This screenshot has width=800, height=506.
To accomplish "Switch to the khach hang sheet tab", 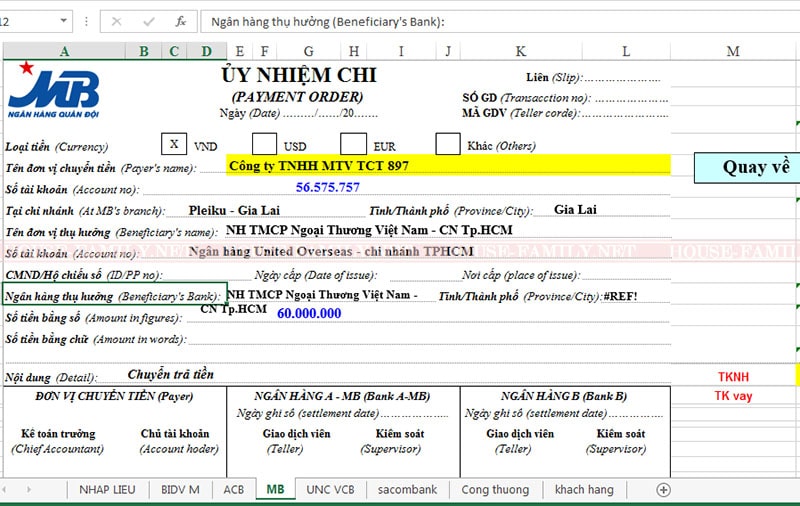I will [x=584, y=490].
